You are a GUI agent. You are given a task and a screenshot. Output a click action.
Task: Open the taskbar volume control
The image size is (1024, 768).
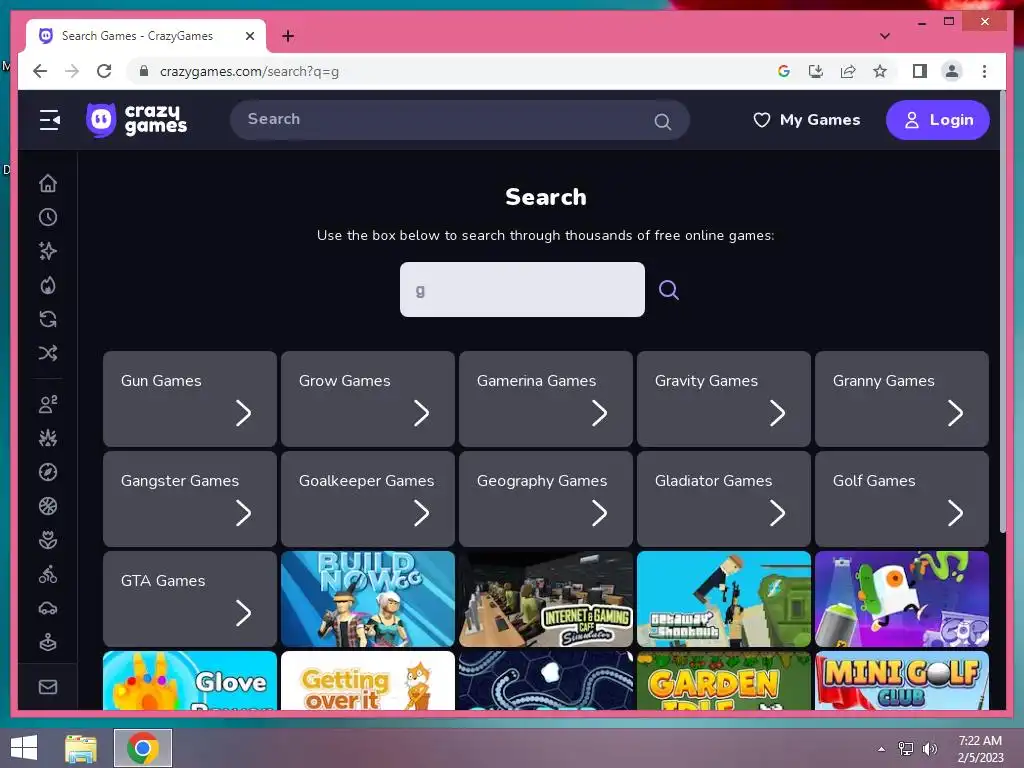click(929, 748)
